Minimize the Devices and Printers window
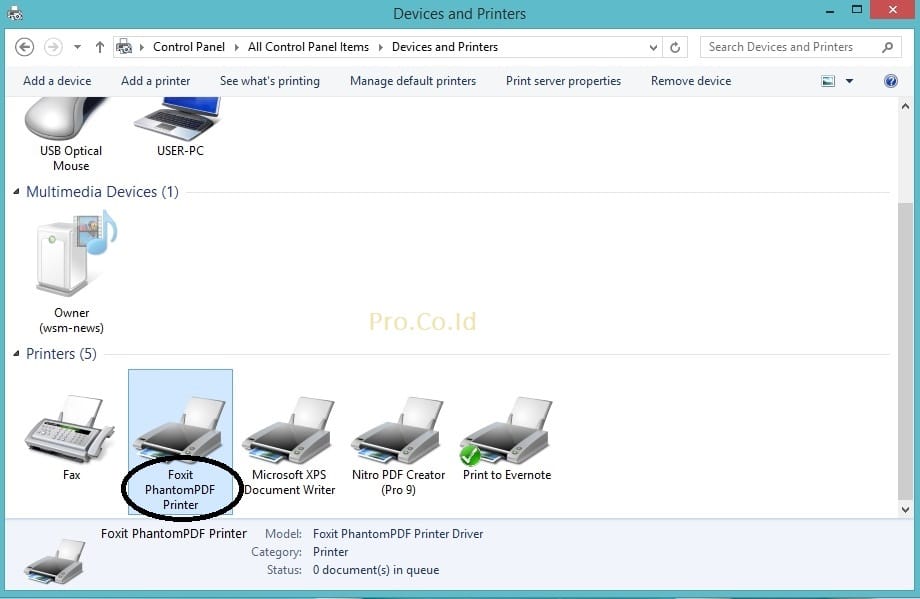 tap(830, 12)
